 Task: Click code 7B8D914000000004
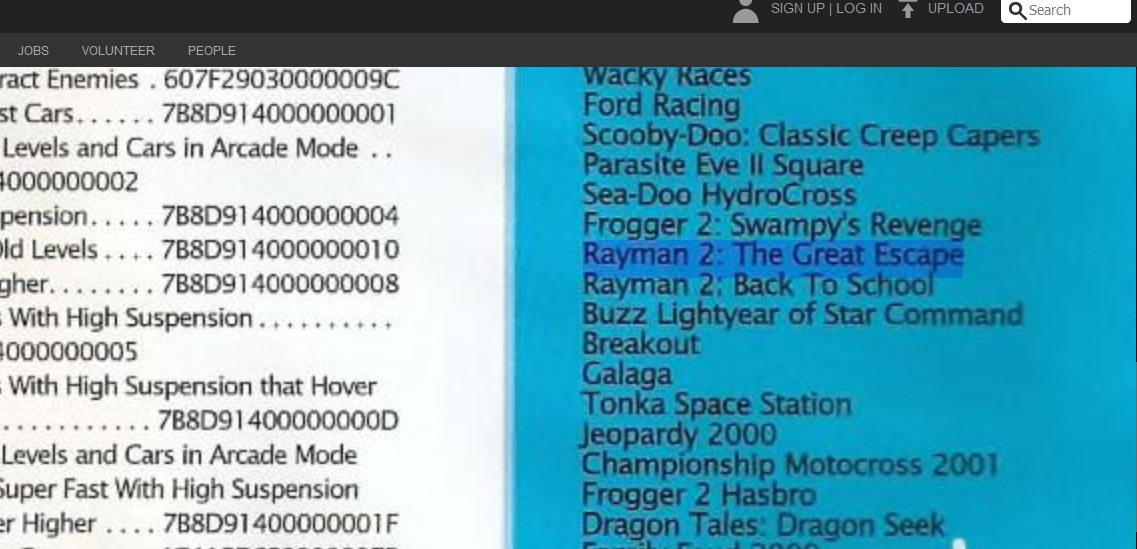tap(280, 216)
